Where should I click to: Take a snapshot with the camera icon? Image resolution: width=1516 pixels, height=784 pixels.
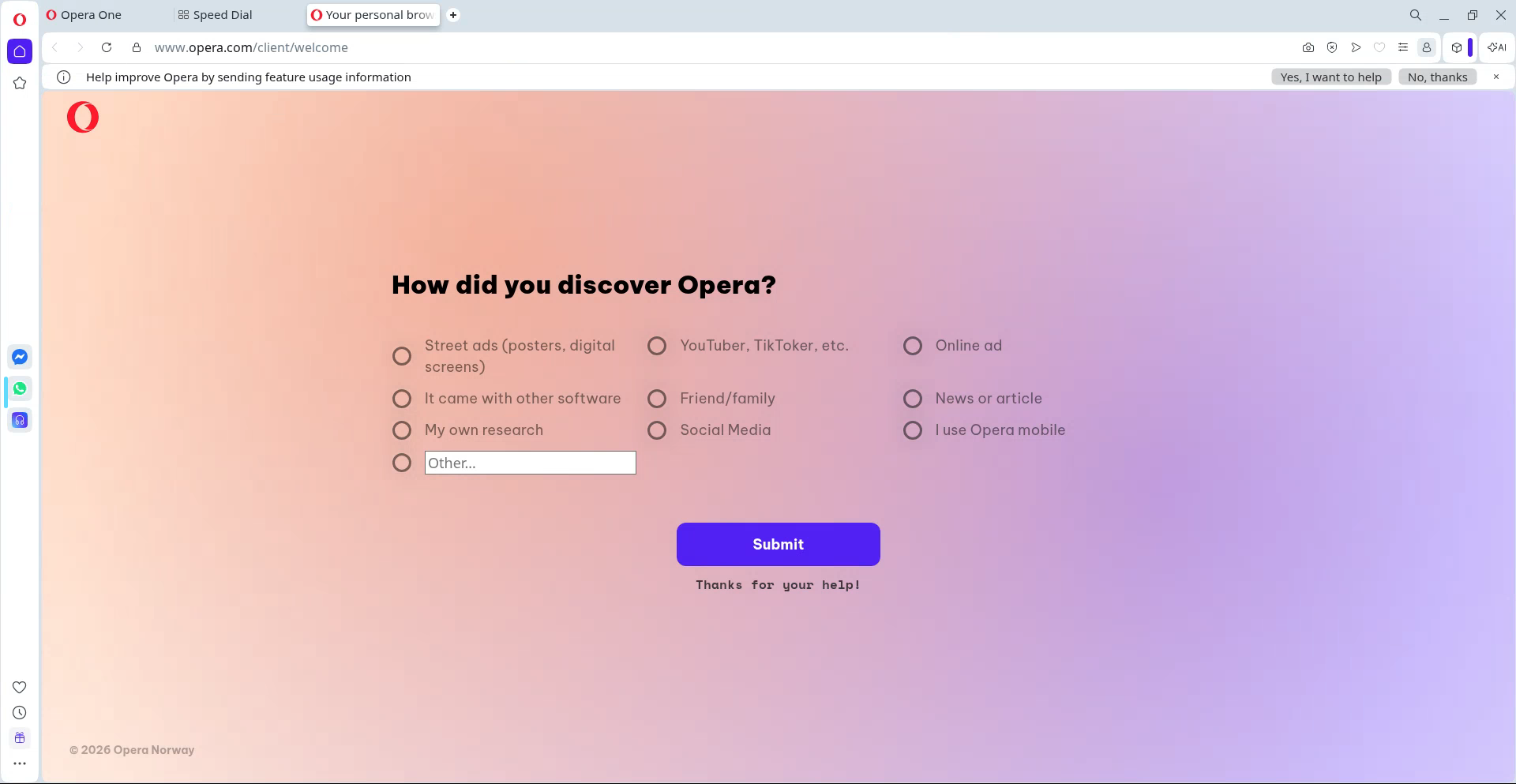(1308, 47)
